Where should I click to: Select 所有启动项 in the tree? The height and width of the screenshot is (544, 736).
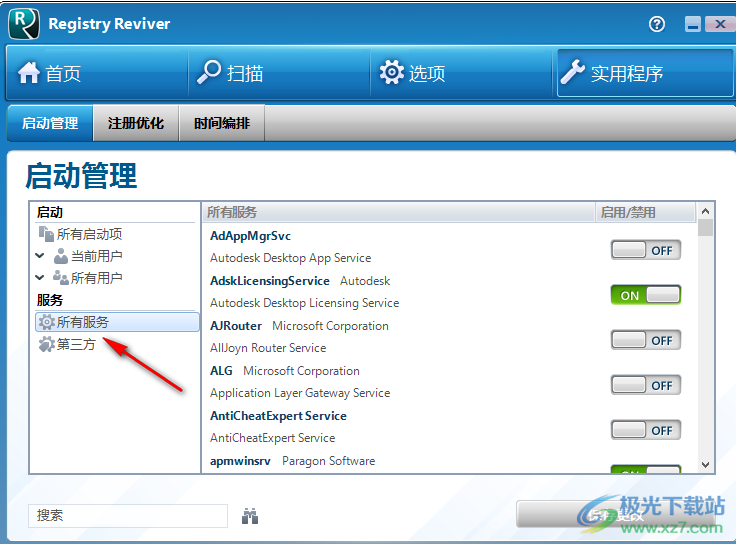tap(89, 234)
